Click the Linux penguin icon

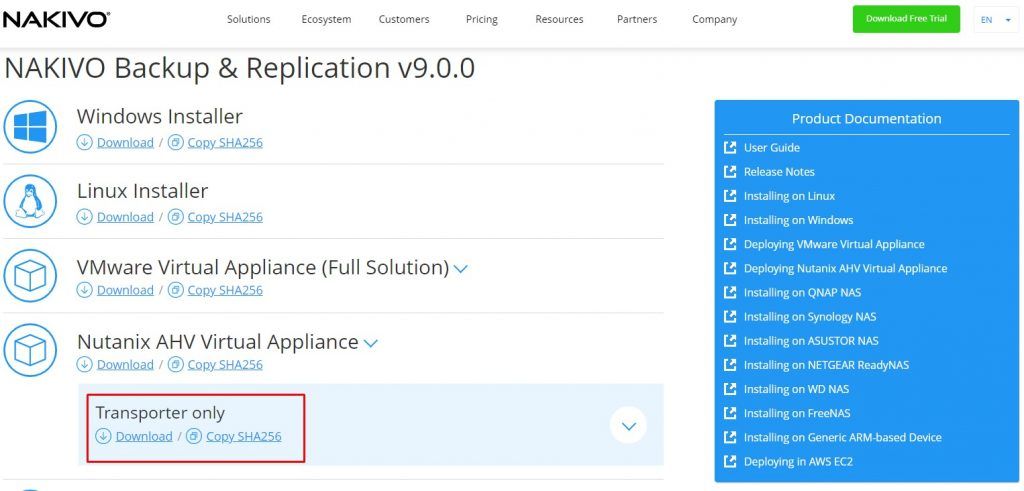(30, 201)
